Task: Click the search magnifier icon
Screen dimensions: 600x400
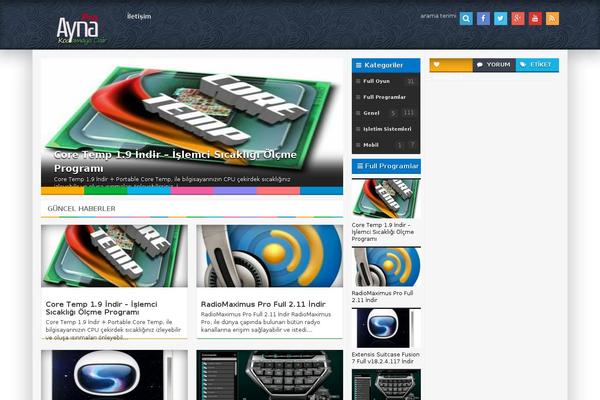Action: pyautogui.click(x=466, y=18)
